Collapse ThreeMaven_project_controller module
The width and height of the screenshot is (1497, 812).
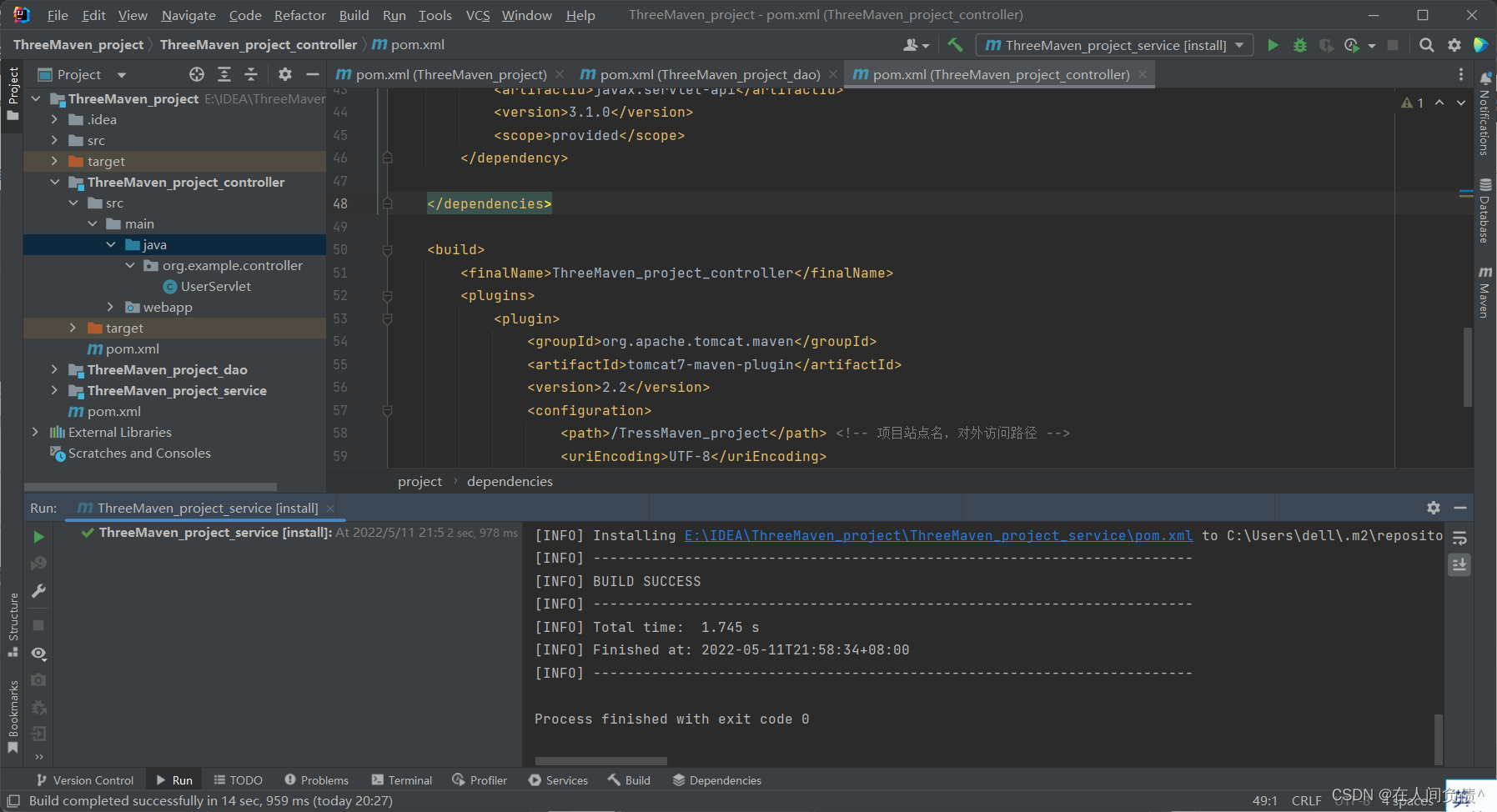click(x=54, y=182)
